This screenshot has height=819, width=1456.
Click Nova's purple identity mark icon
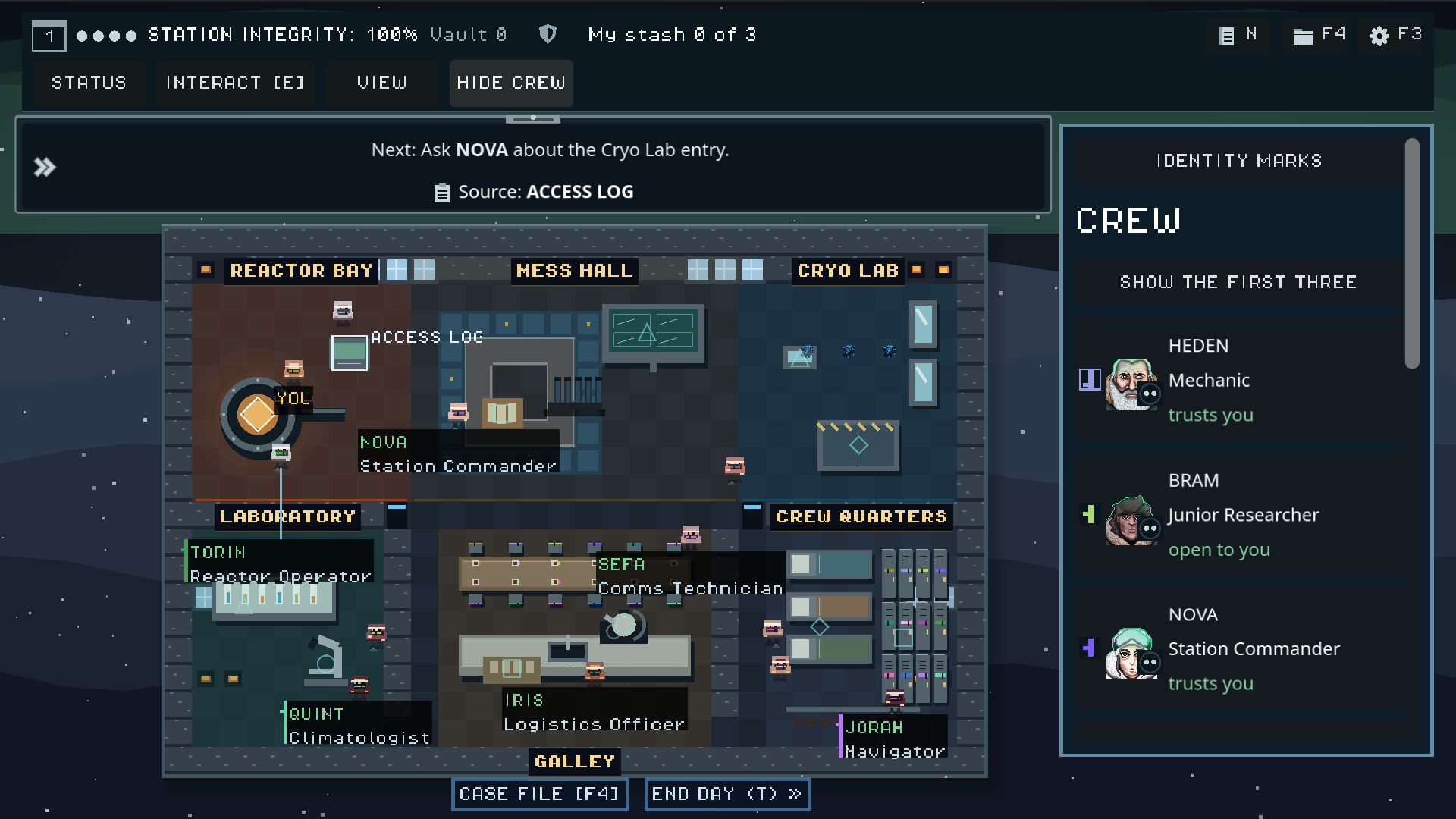coord(1089,648)
